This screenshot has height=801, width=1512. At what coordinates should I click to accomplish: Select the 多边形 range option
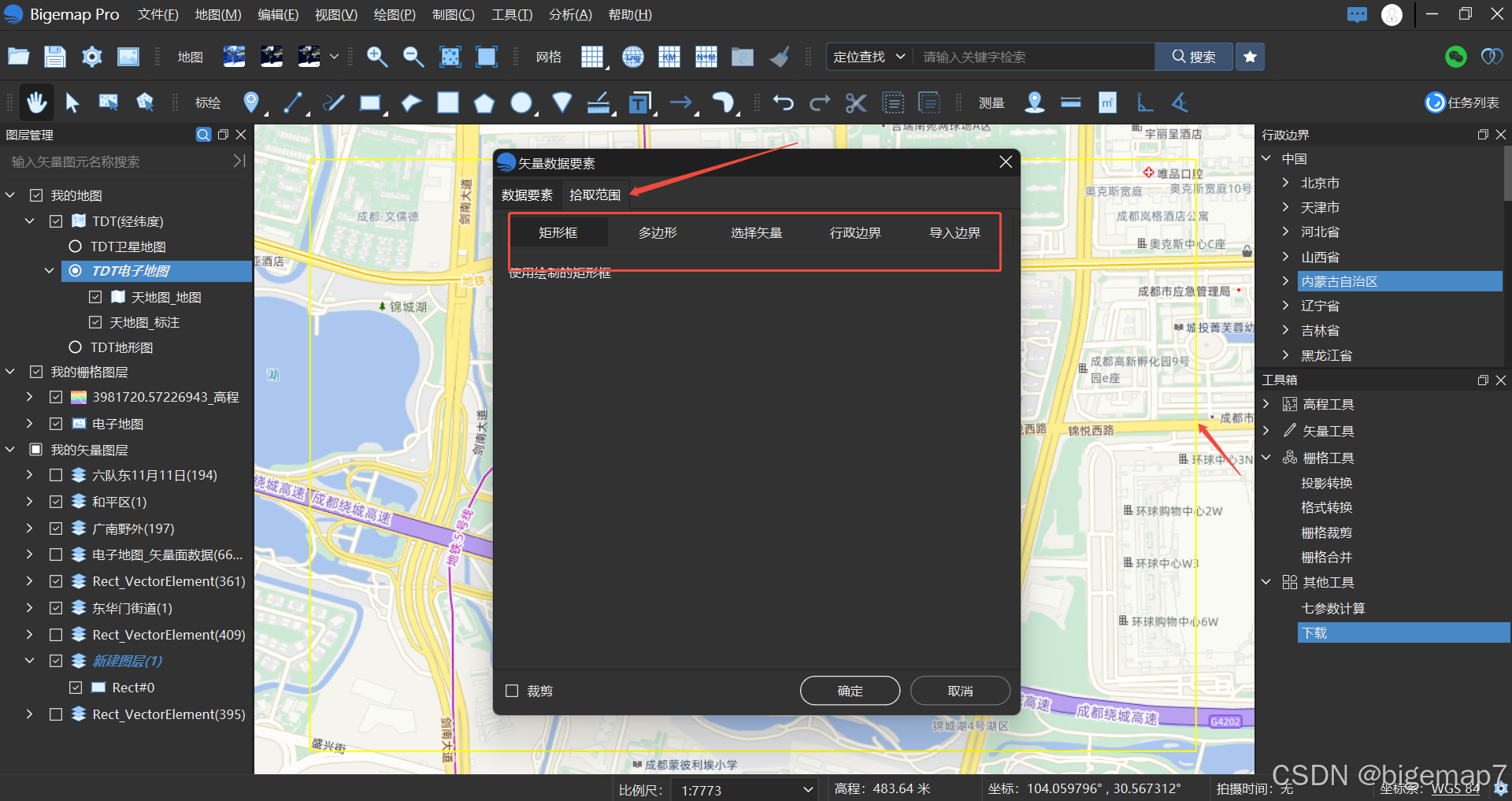point(658,232)
